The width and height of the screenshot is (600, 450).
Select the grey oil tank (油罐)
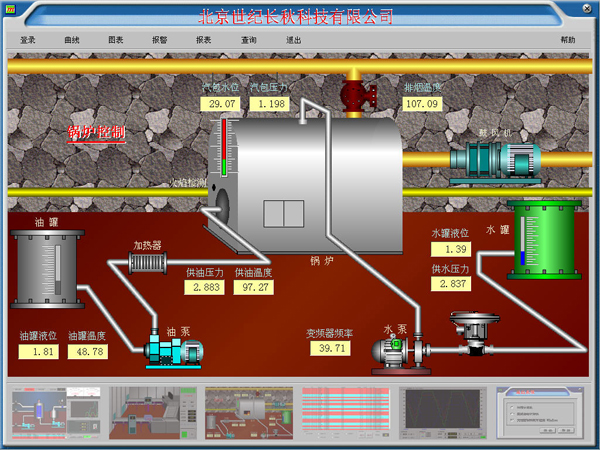point(47,268)
